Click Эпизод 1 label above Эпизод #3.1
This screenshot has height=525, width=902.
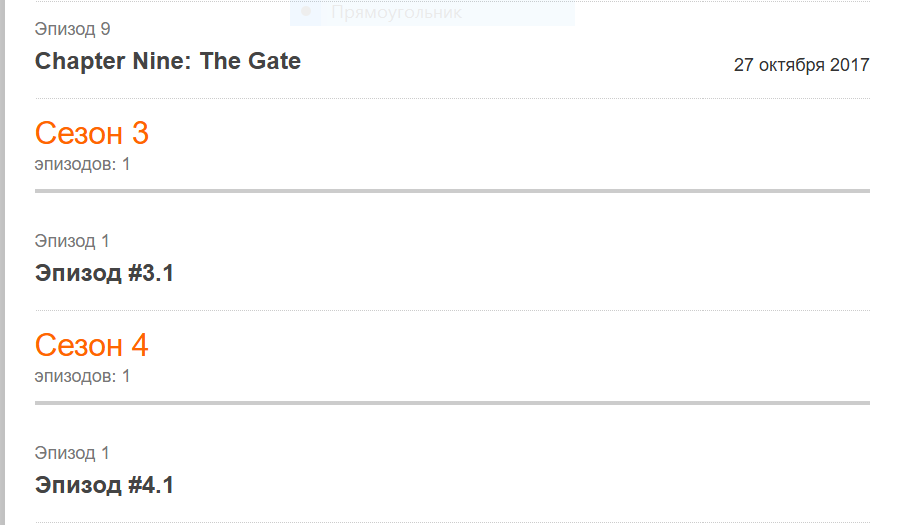pos(72,241)
